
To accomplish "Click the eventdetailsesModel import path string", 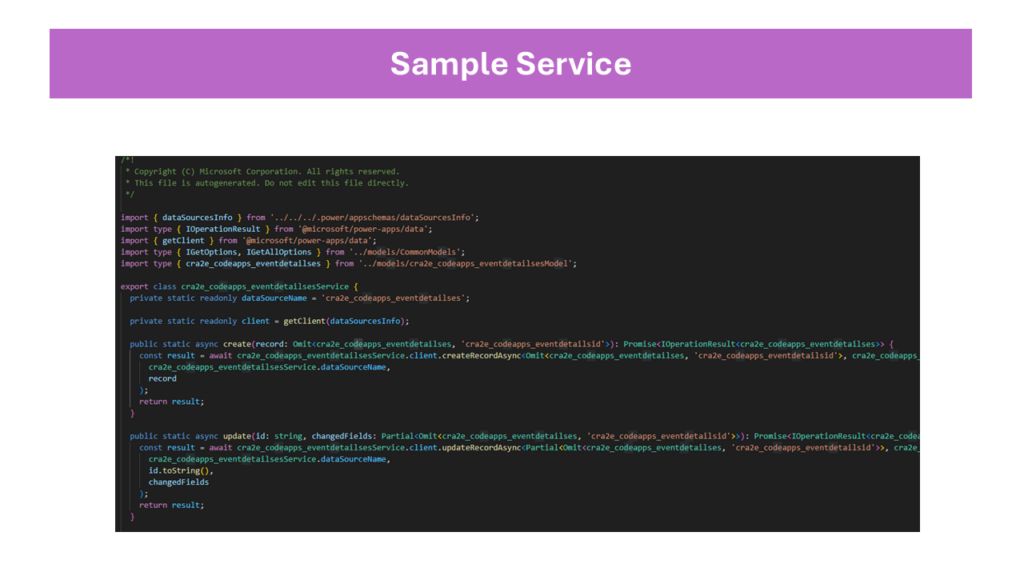I will [x=466, y=264].
